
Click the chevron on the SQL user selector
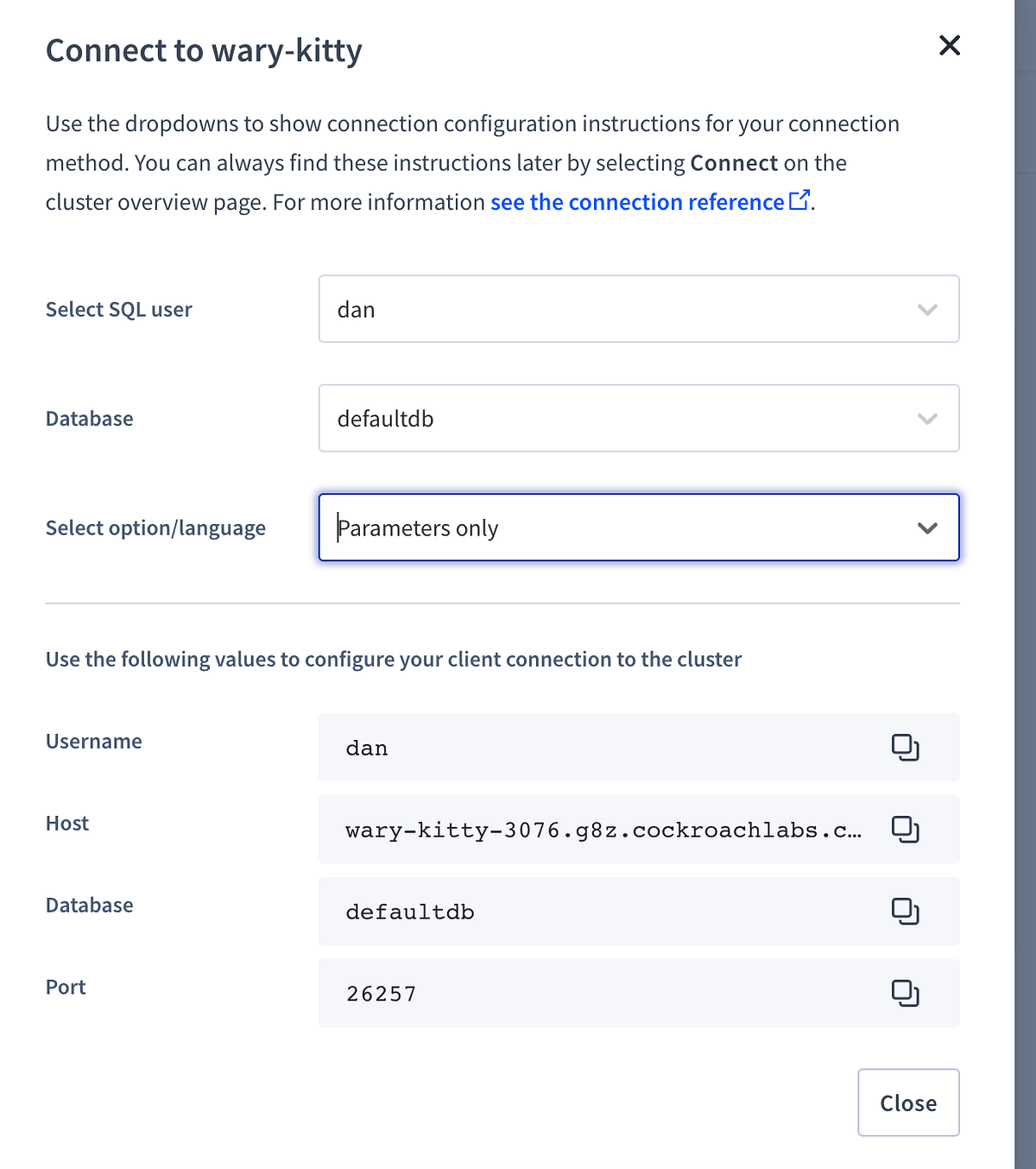click(928, 309)
